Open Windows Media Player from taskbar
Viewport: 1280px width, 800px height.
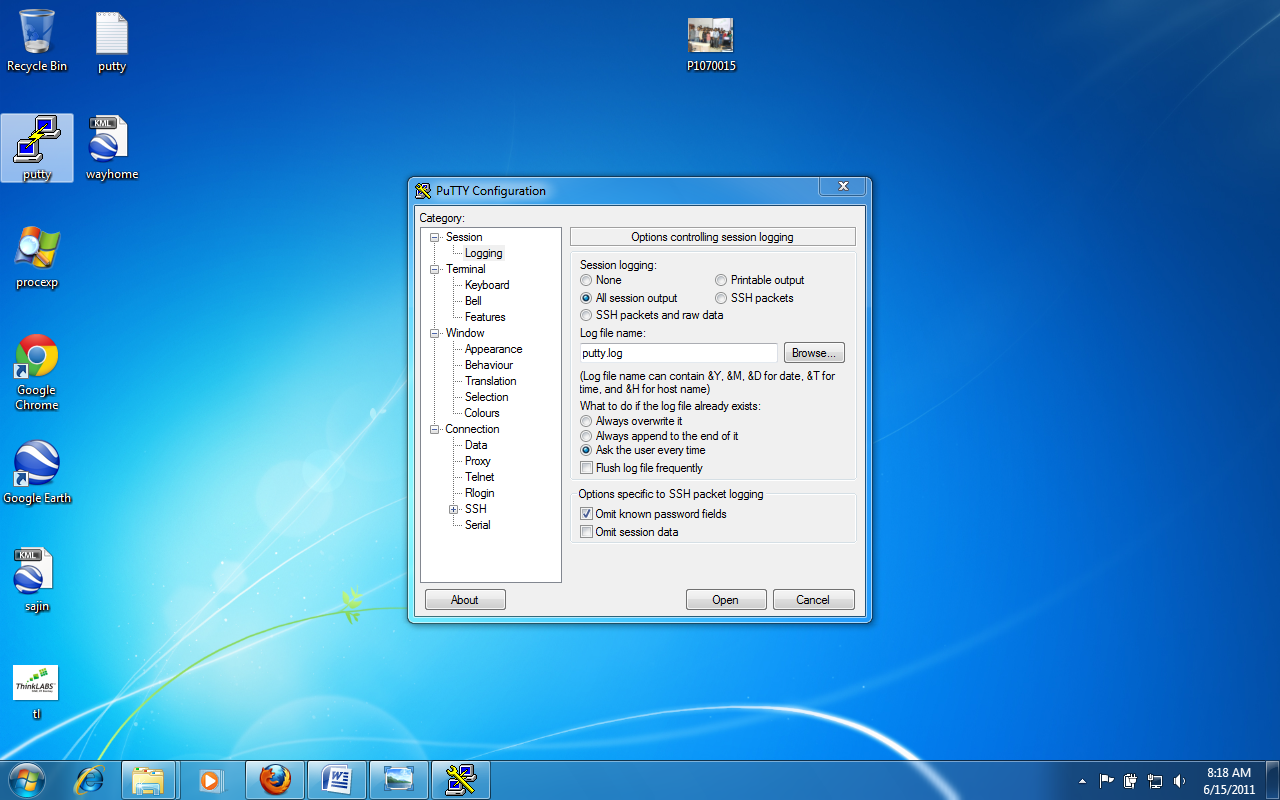(x=210, y=780)
